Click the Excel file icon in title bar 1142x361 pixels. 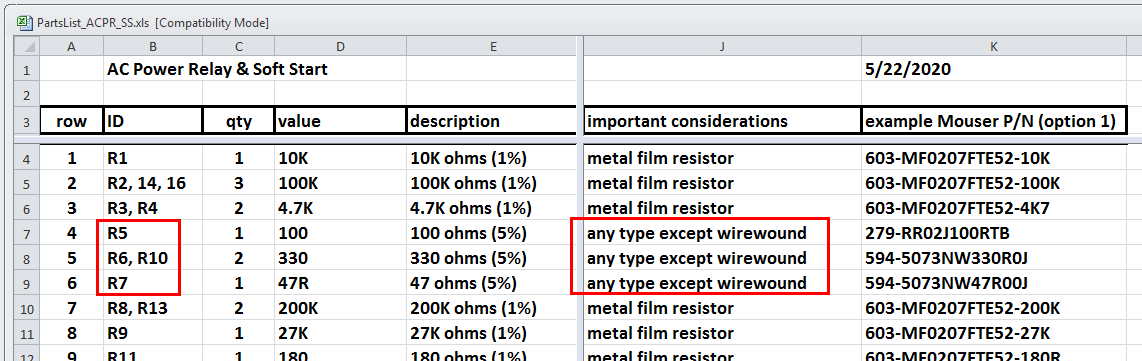(x=23, y=23)
